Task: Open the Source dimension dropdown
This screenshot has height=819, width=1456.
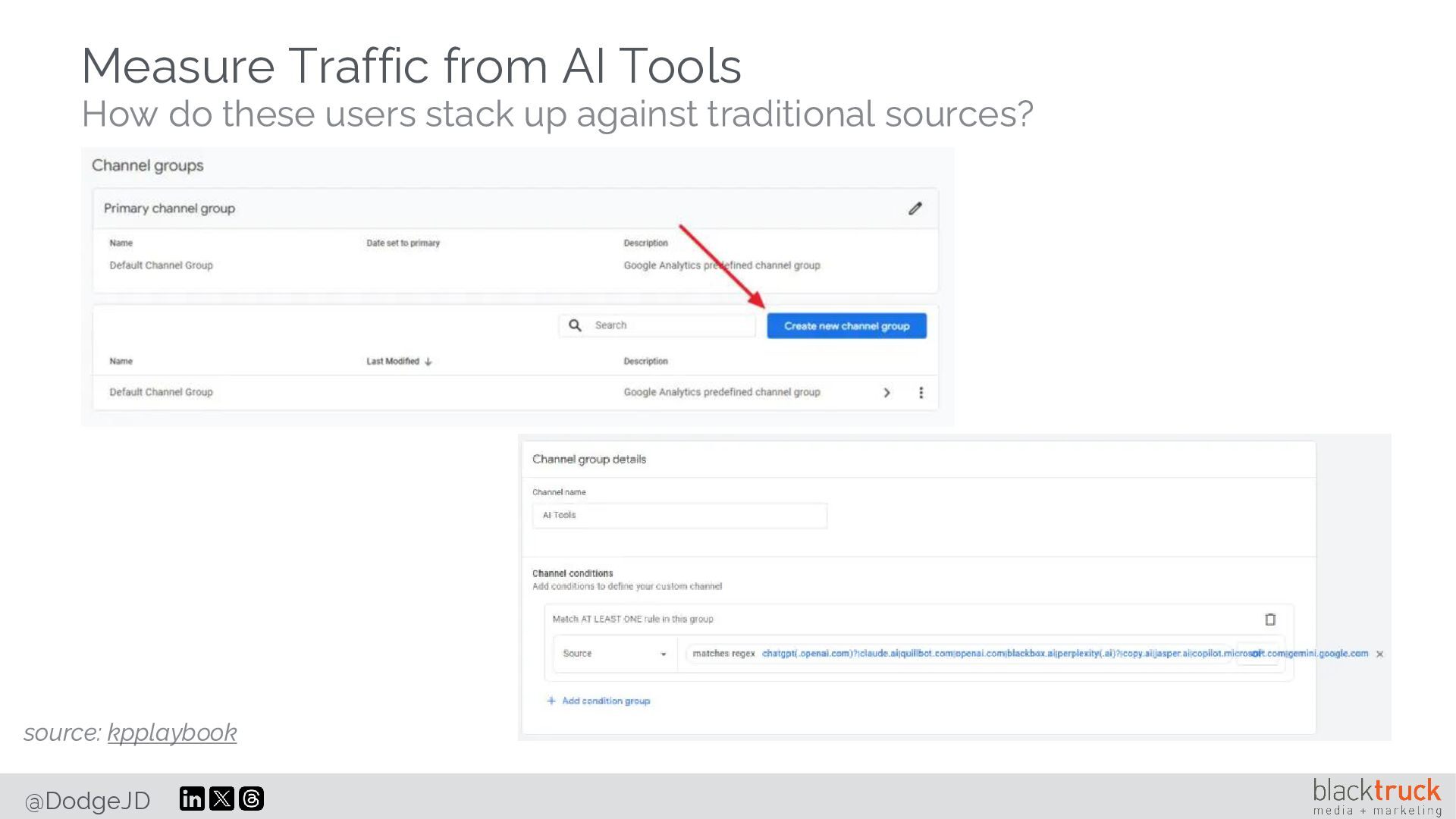Action: pyautogui.click(x=614, y=654)
